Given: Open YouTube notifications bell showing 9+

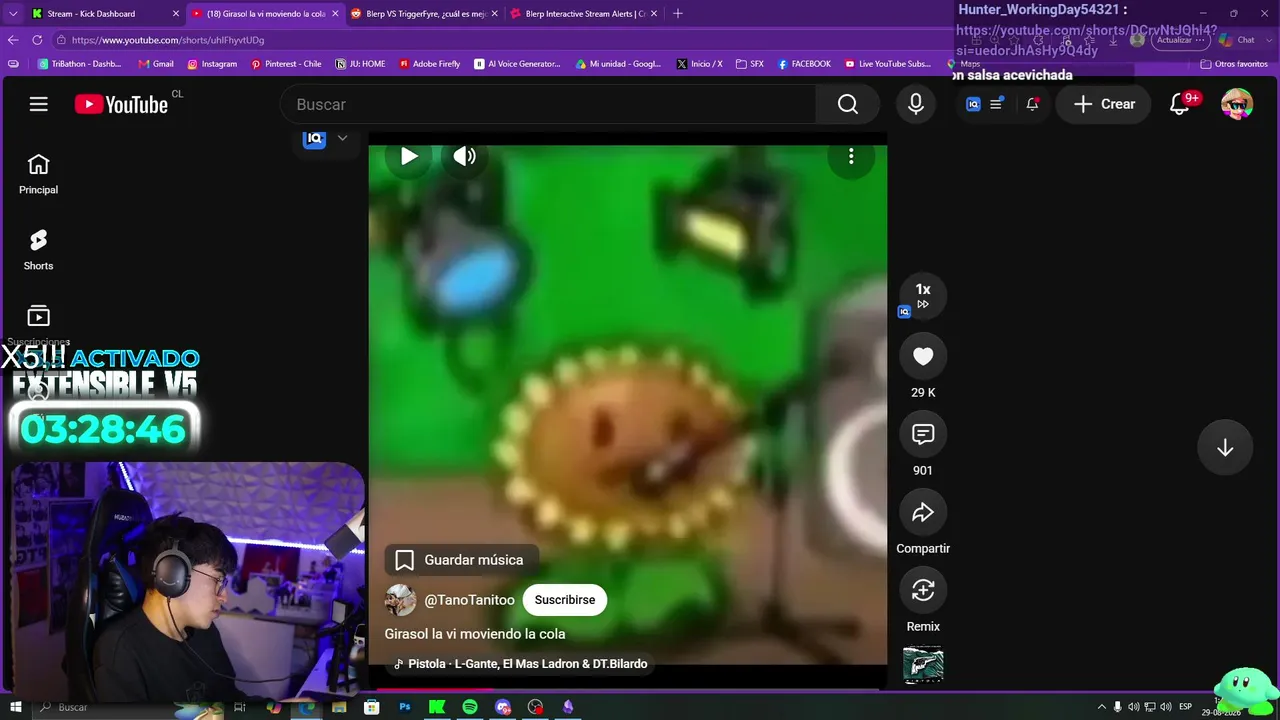Looking at the screenshot, I should click(x=1180, y=104).
